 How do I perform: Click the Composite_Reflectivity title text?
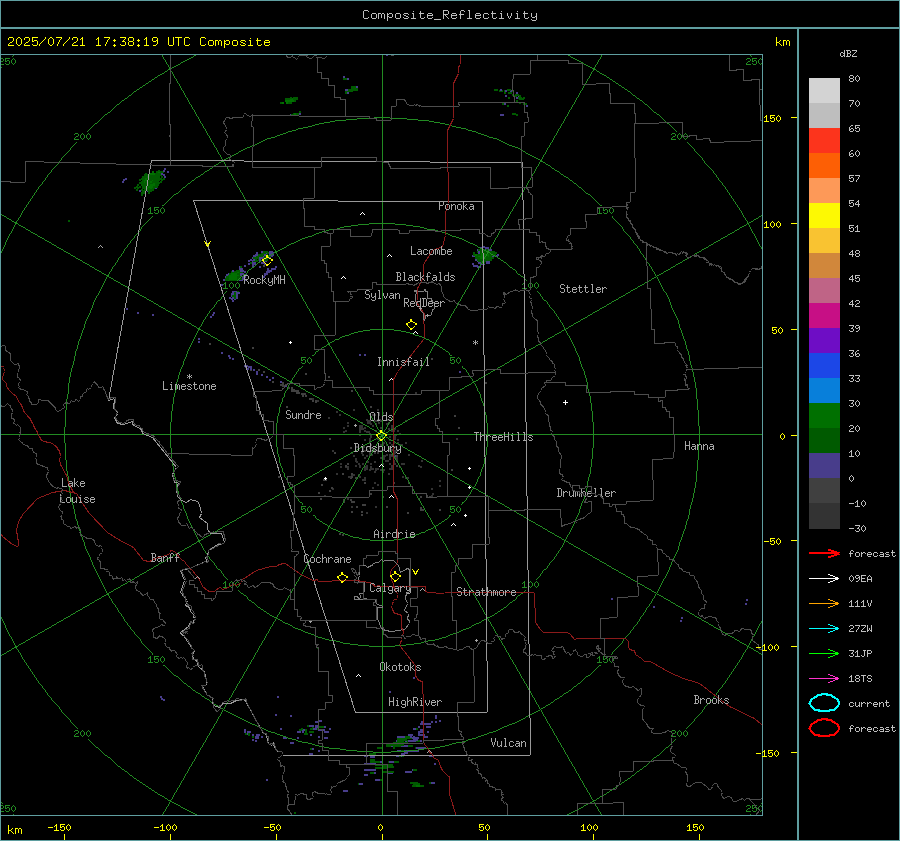click(449, 15)
